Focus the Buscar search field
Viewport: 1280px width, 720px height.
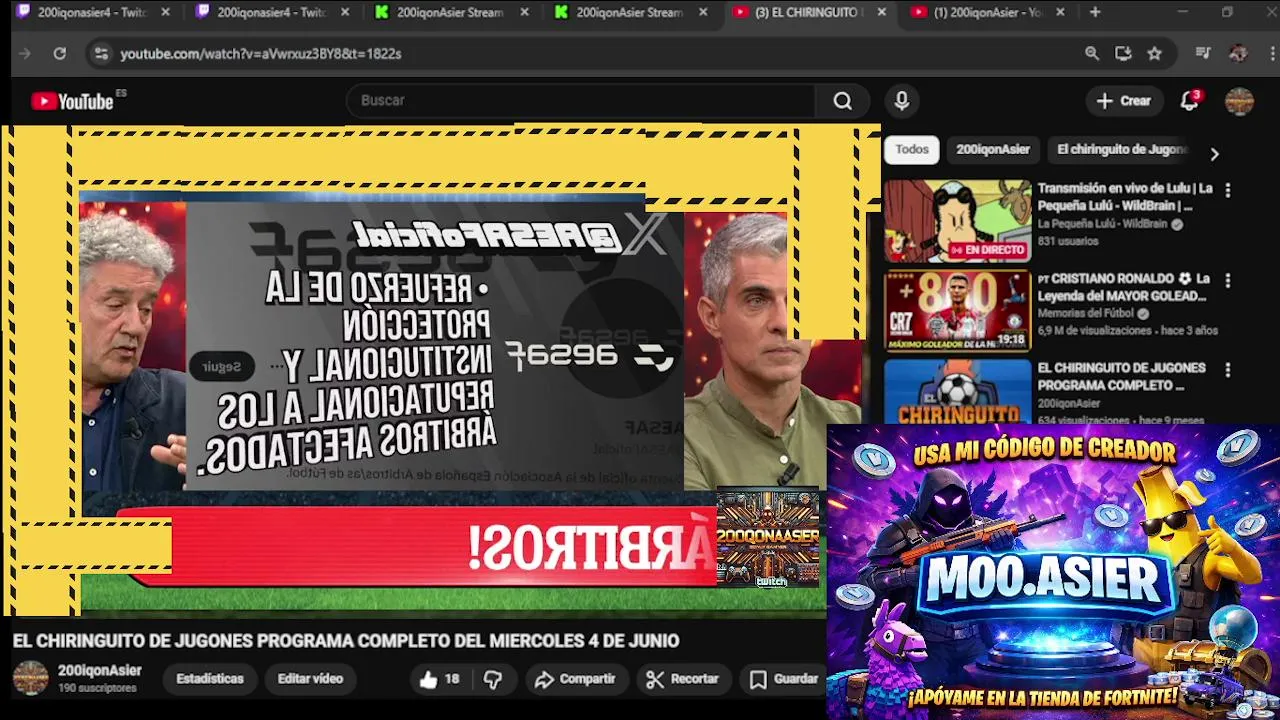click(580, 101)
